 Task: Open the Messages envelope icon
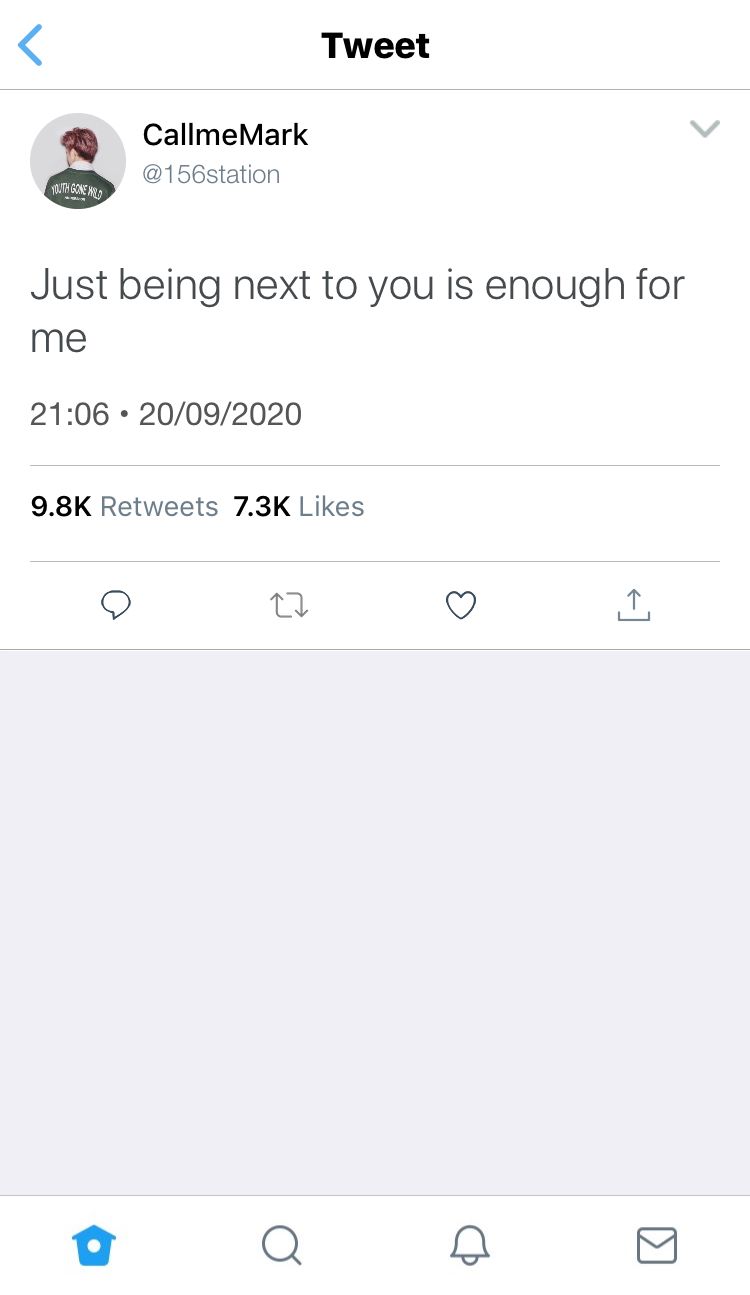click(656, 1245)
